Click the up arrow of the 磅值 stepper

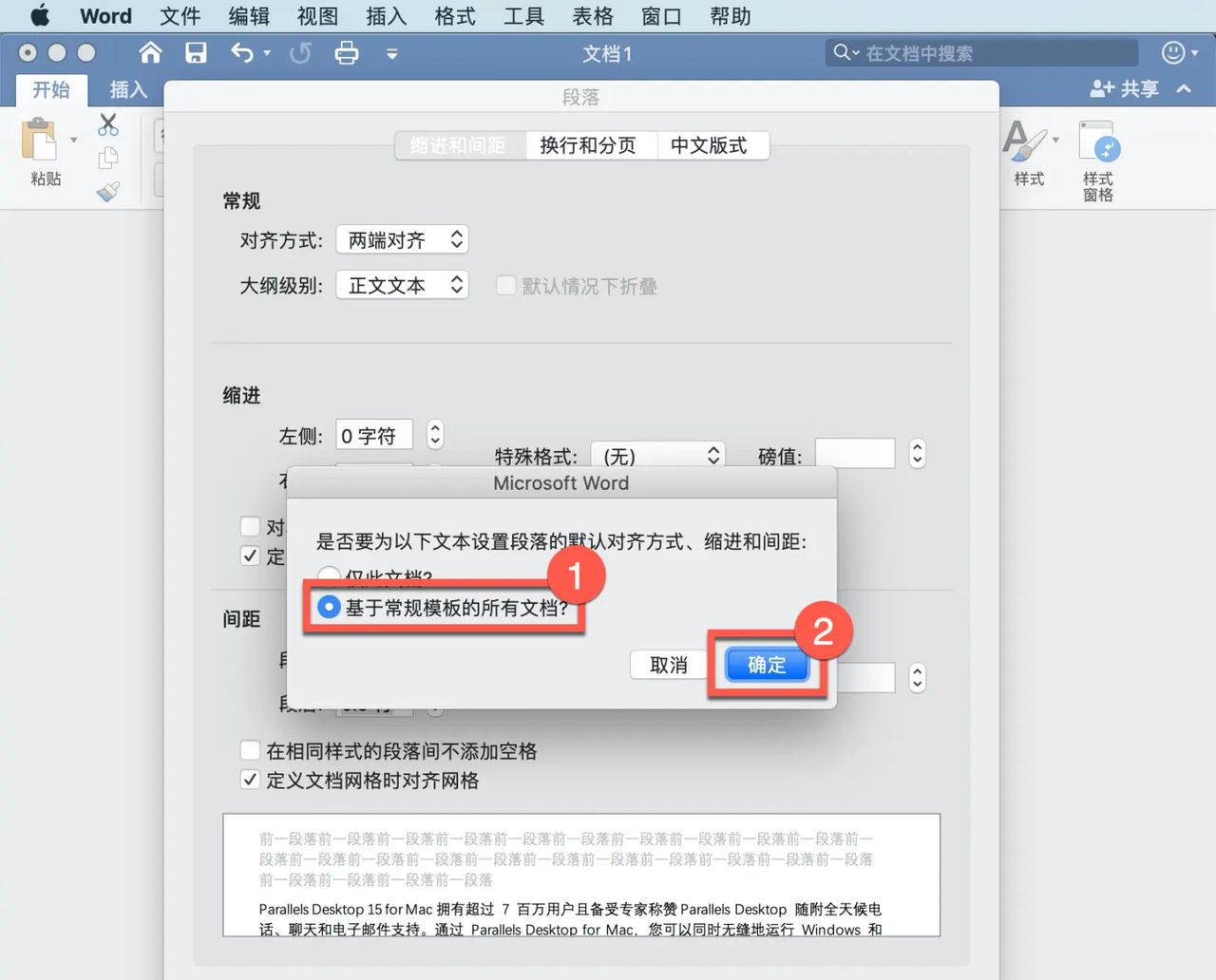917,447
